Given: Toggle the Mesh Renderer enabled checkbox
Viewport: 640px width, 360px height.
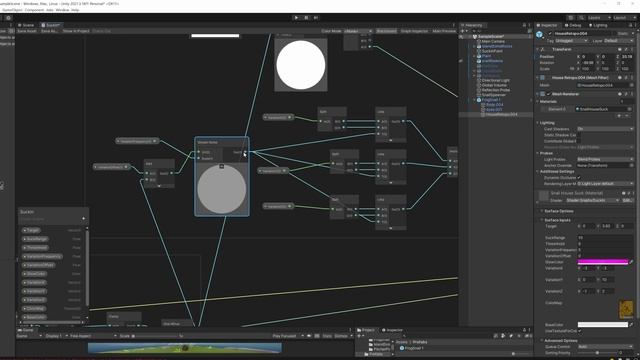Looking at the screenshot, I should click(549, 94).
